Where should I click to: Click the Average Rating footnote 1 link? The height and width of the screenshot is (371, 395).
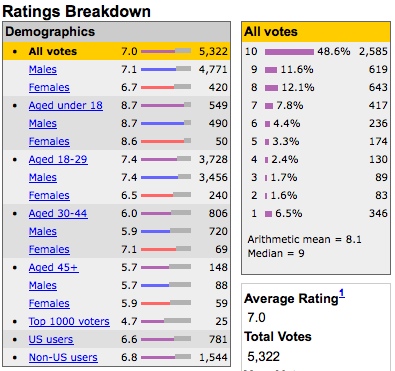(342, 294)
